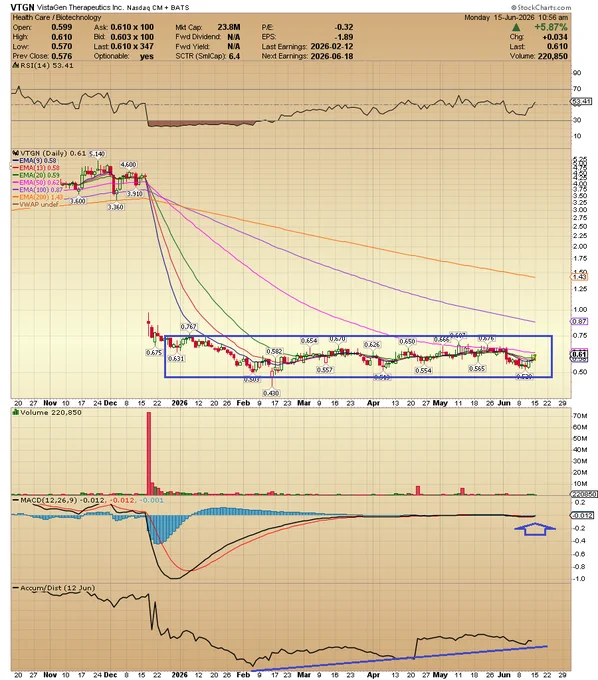Click the 0.87 EMA(100) tag on right axis
The height and width of the screenshot is (680, 598).
(x=580, y=321)
